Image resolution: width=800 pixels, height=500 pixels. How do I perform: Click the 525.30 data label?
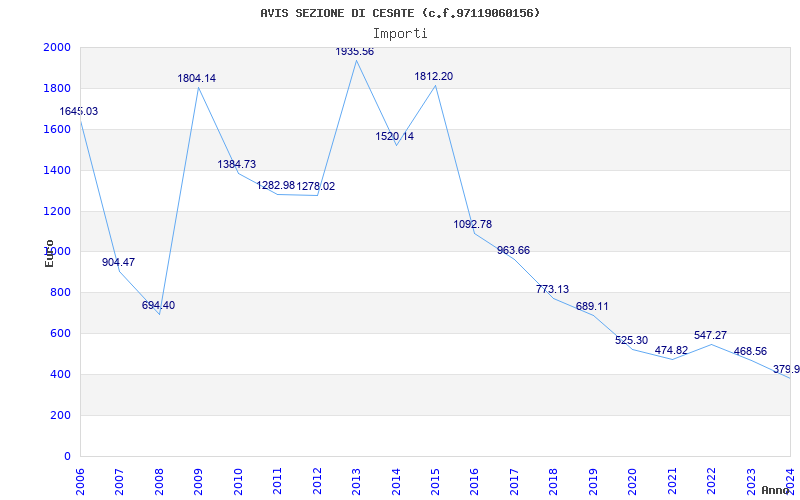632,340
